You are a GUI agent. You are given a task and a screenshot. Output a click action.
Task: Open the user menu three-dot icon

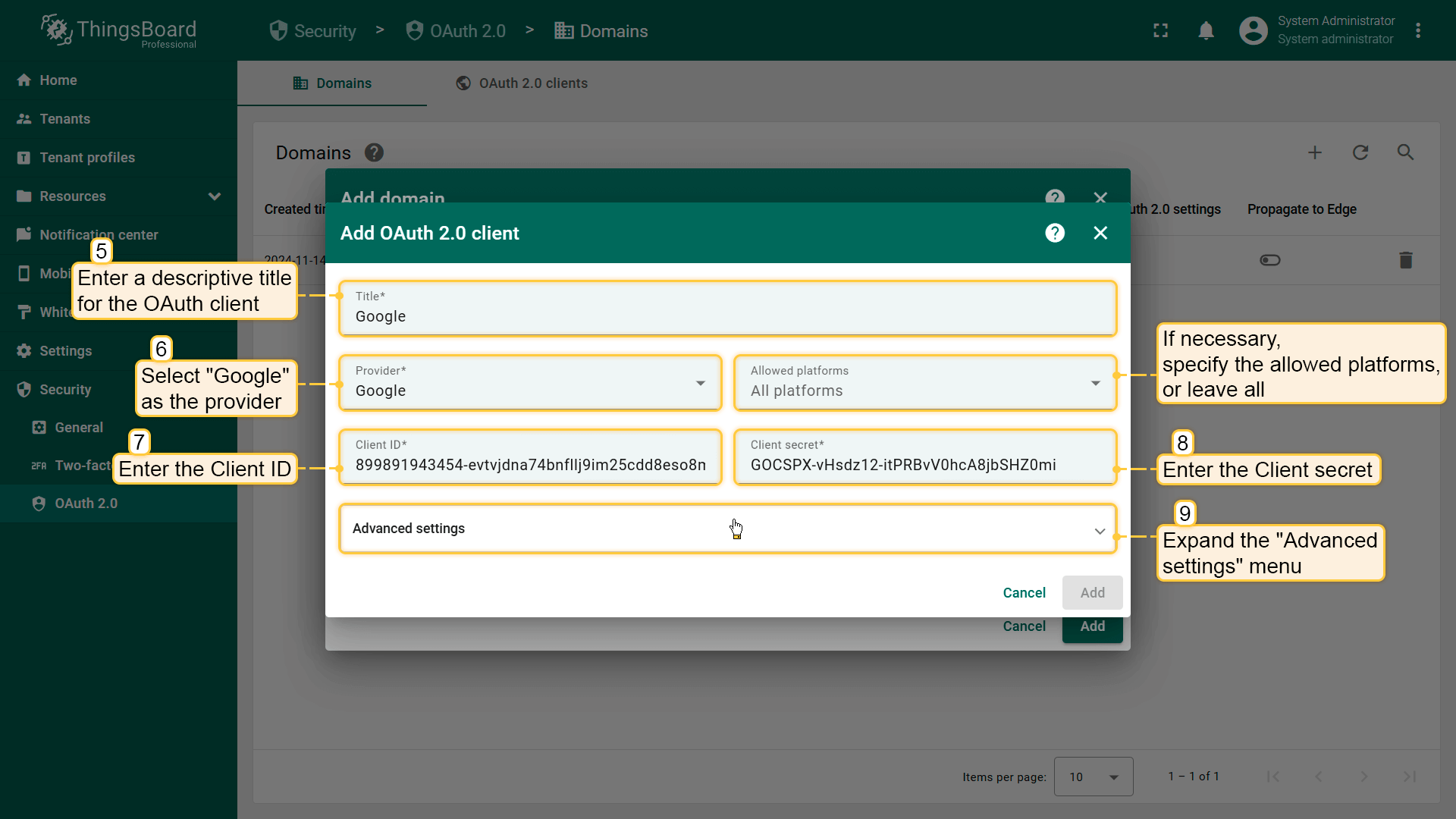[x=1418, y=31]
